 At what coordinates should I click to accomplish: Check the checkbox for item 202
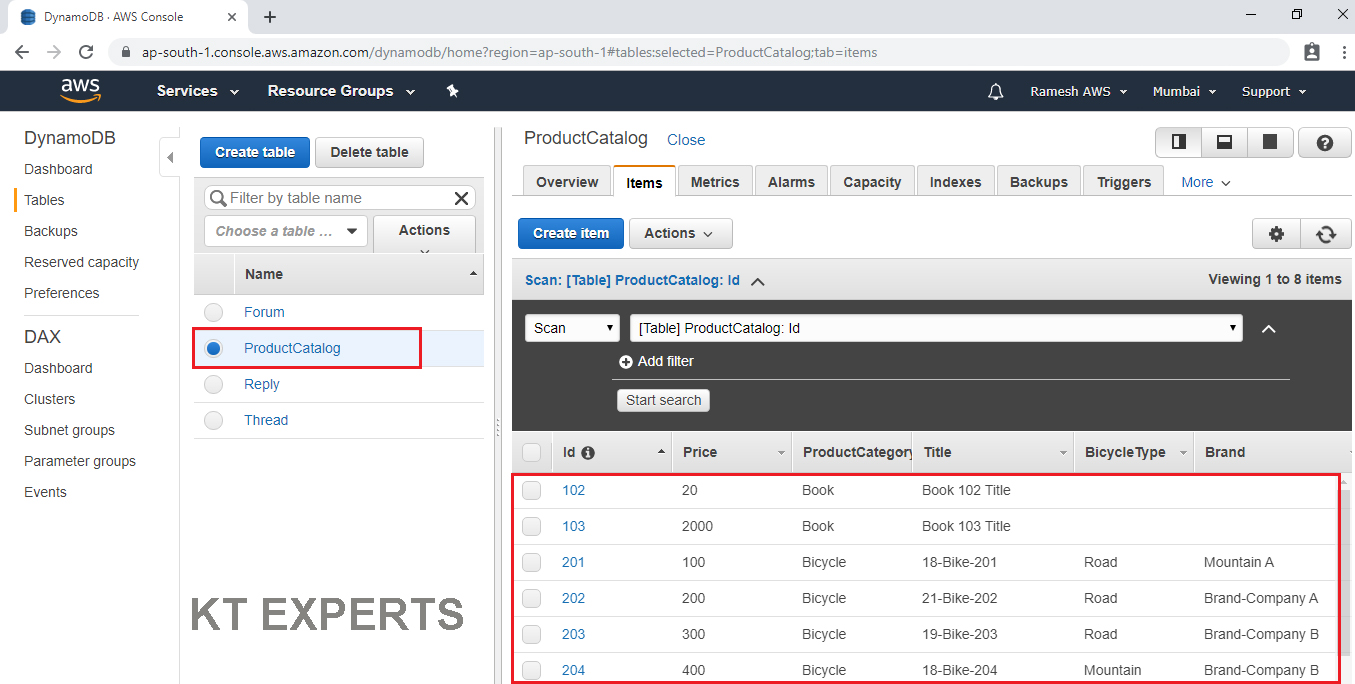531,599
